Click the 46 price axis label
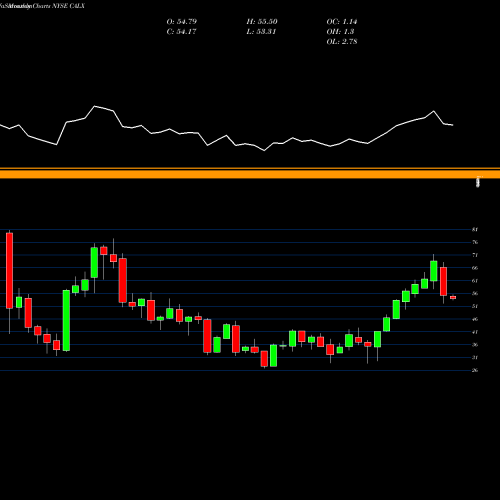This screenshot has height=500, width=500. point(475,319)
